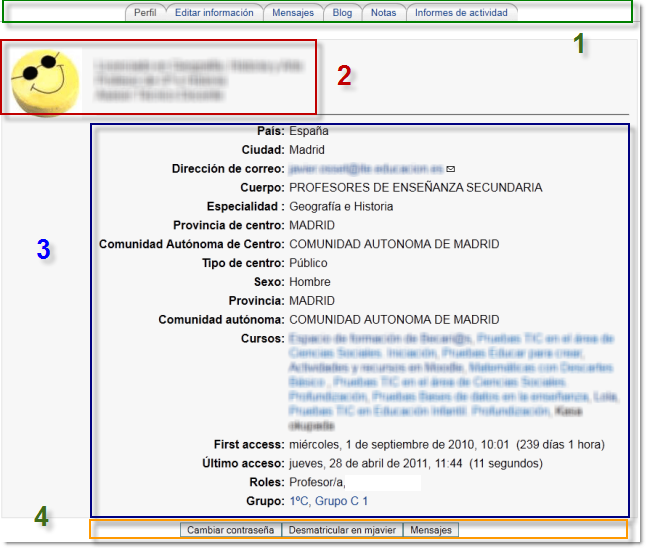Open the Perfil tab
The width and height of the screenshot is (646, 548).
(145, 13)
